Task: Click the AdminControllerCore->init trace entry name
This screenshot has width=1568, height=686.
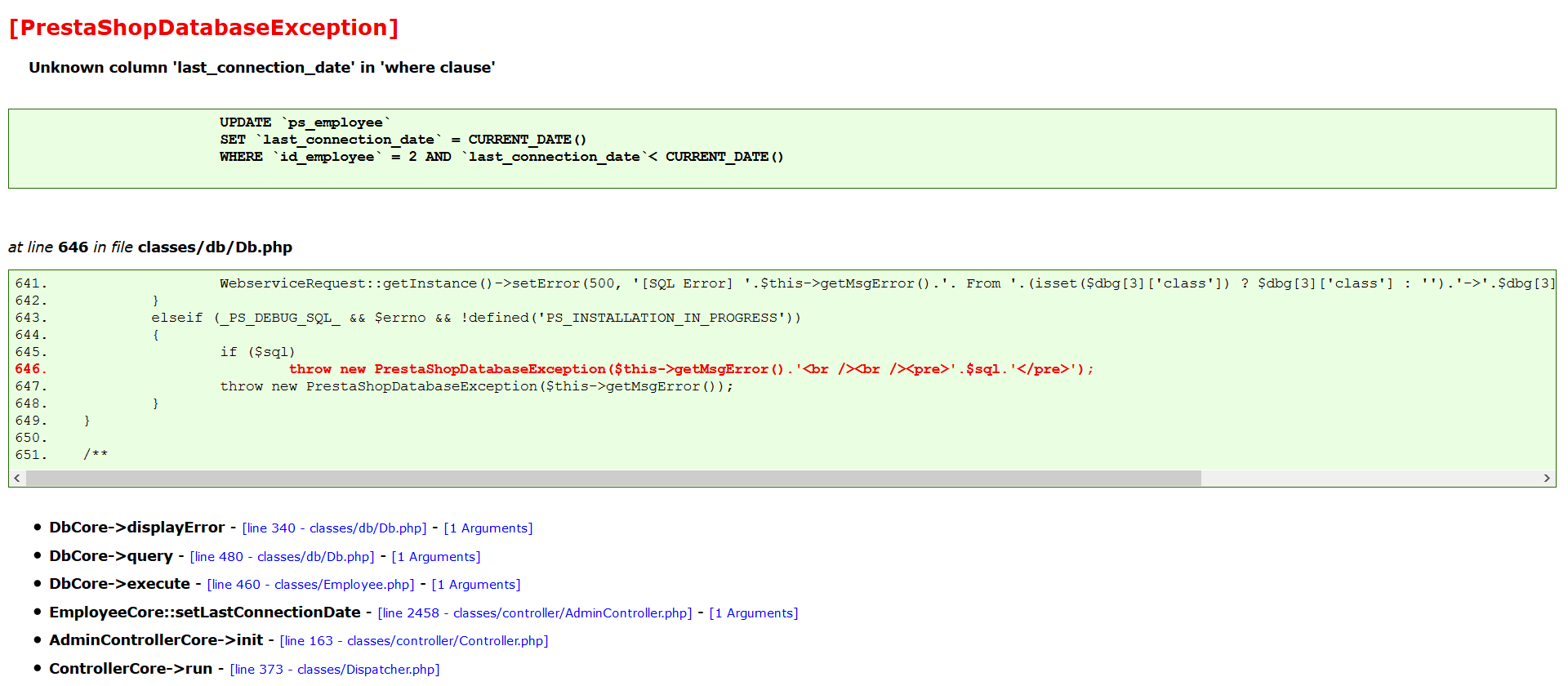Action: tap(156, 640)
